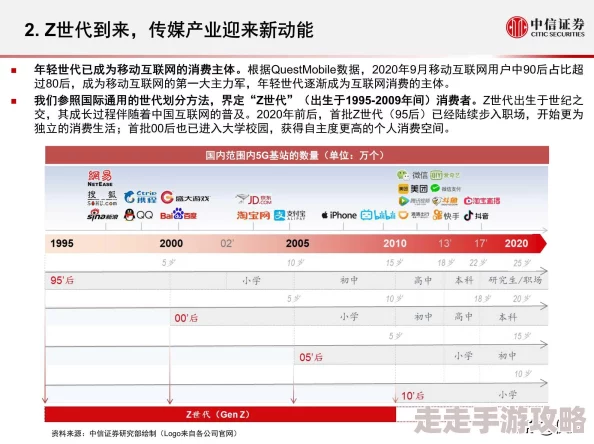The image size is (594, 444).
Task: Click the bullet starting 年轻世代已成为移动互联网
Action: 309,76
